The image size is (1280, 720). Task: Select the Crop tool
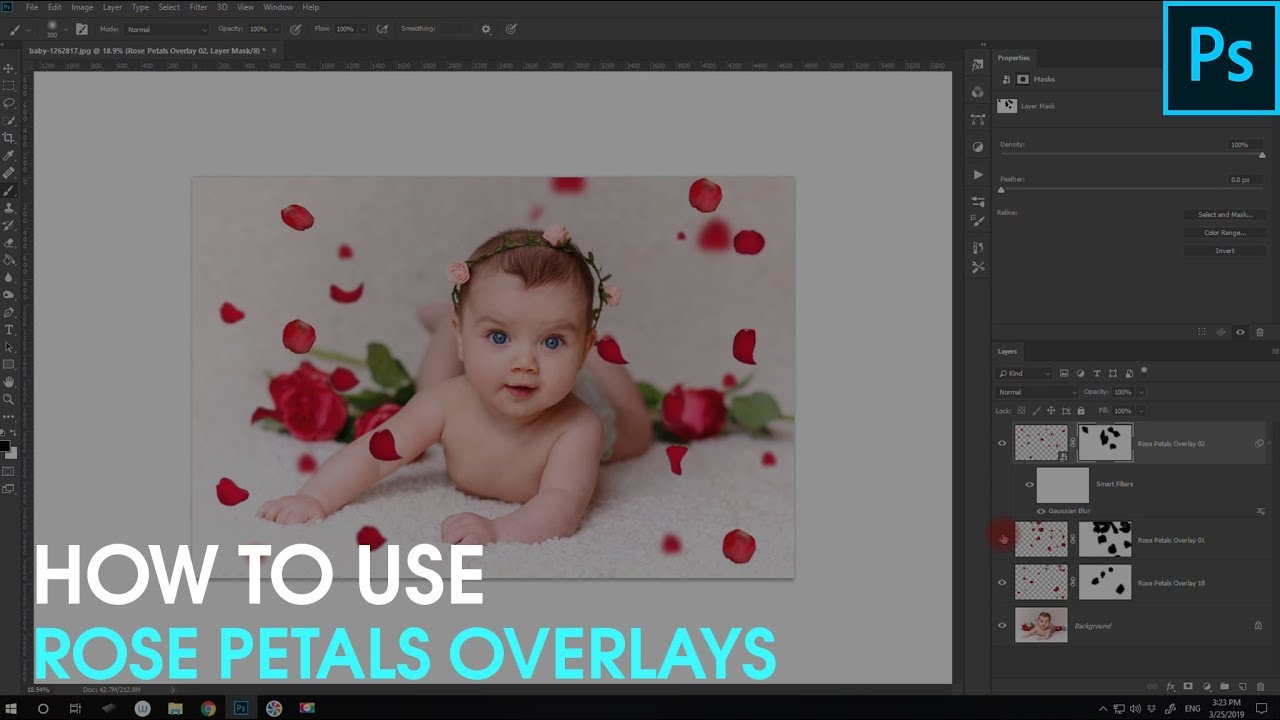click(9, 138)
